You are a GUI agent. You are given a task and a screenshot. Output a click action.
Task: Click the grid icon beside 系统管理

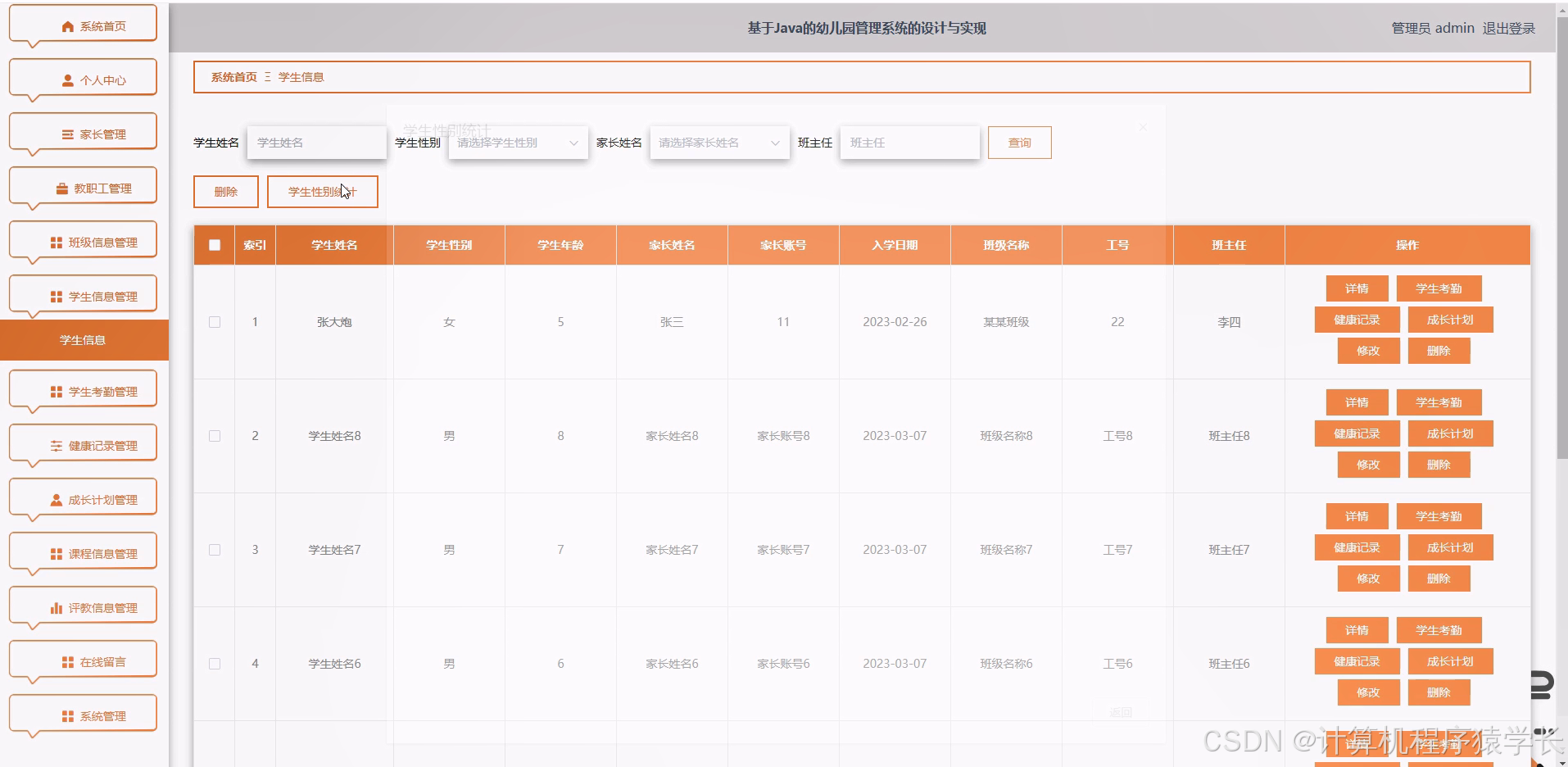pos(68,716)
